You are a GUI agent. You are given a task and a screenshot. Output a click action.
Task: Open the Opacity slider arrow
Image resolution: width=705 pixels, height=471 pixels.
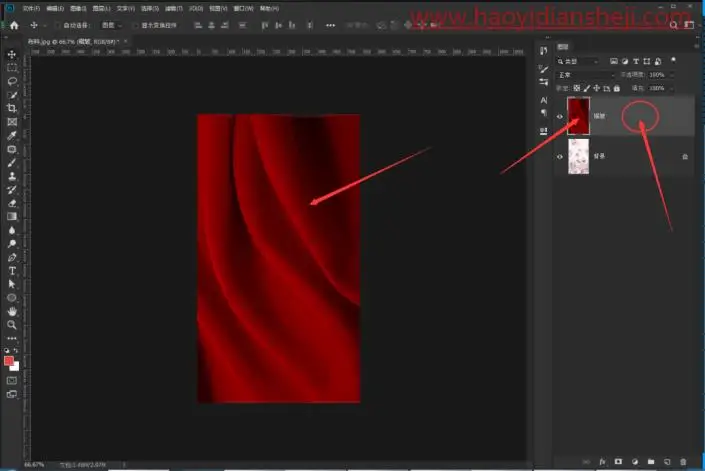[672, 75]
